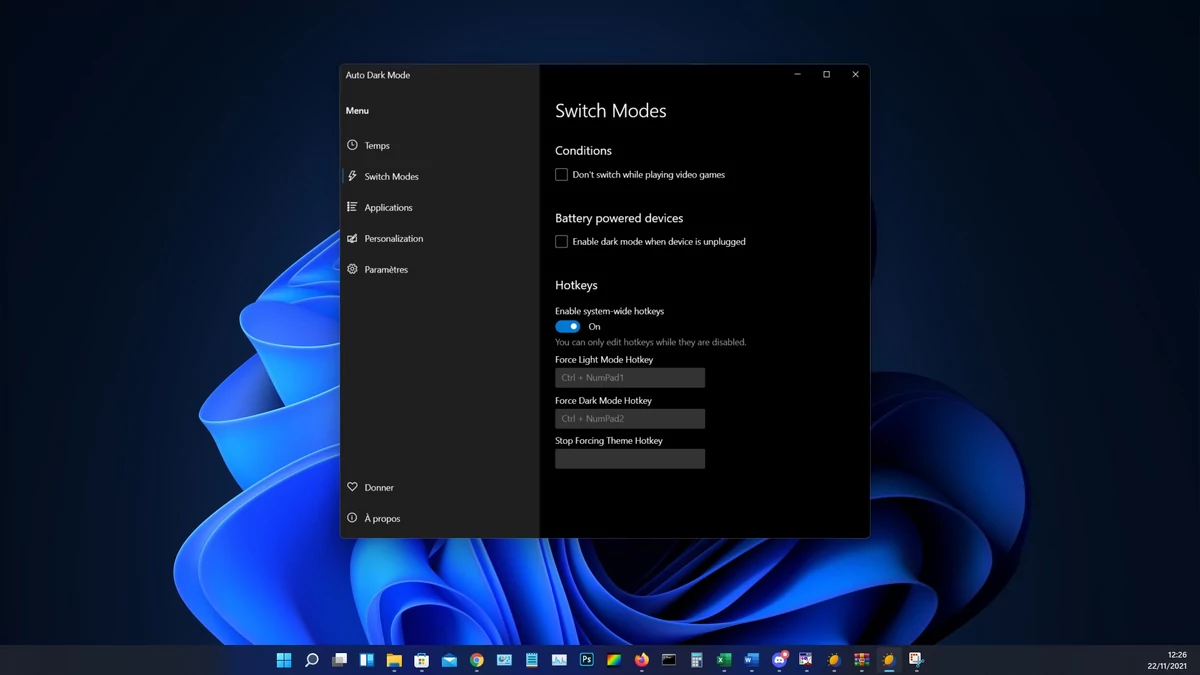This screenshot has width=1200, height=675.
Task: Open the Snipping Tool taskbar icon
Action: [916, 660]
